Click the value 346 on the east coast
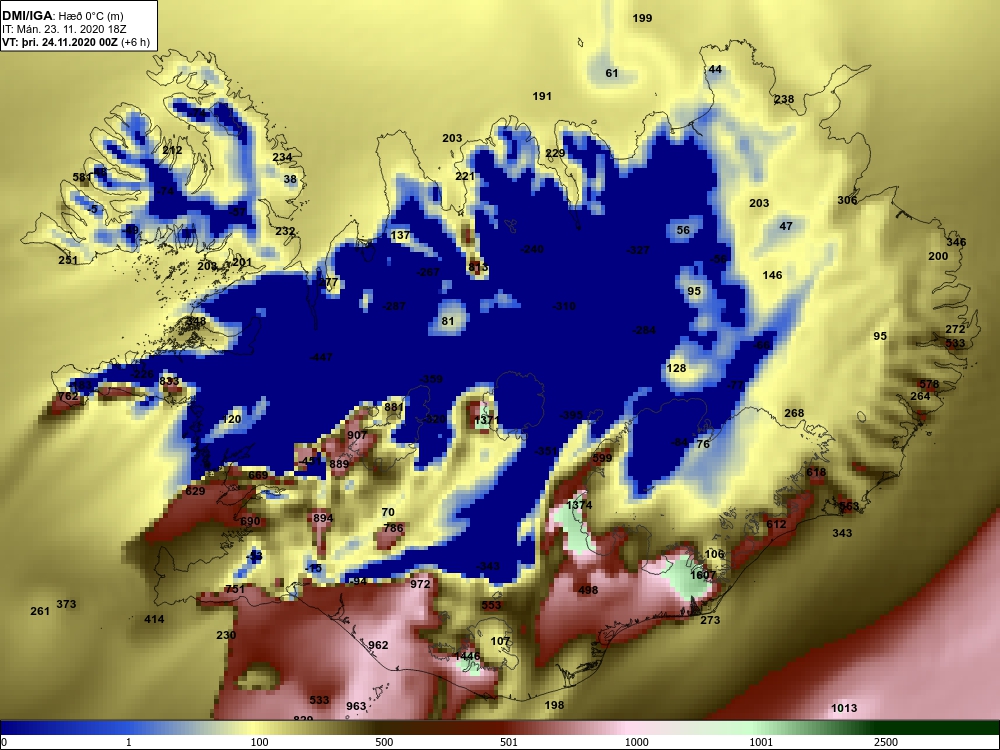 point(956,242)
